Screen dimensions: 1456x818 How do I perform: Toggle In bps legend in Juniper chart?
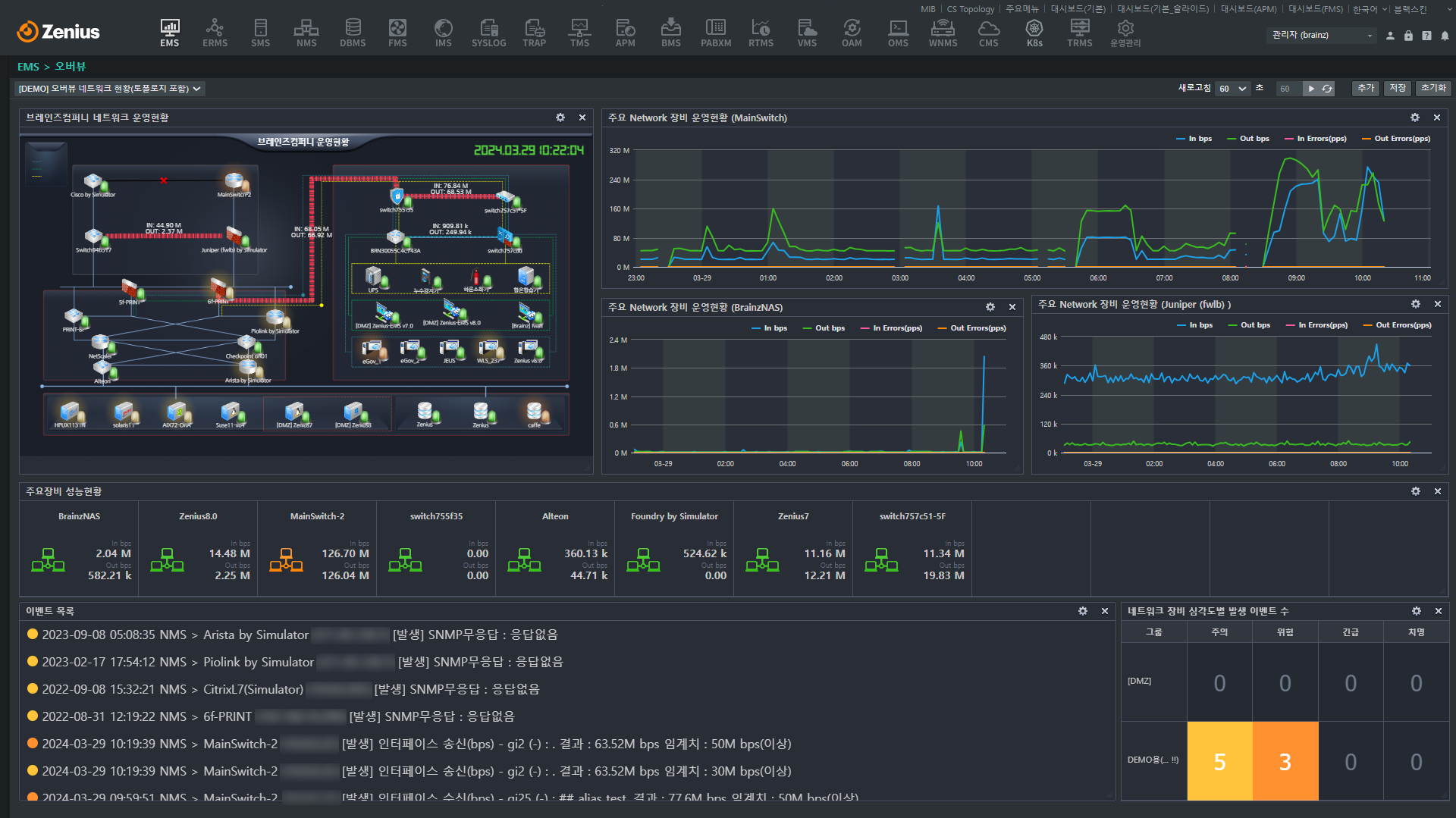click(x=1194, y=325)
